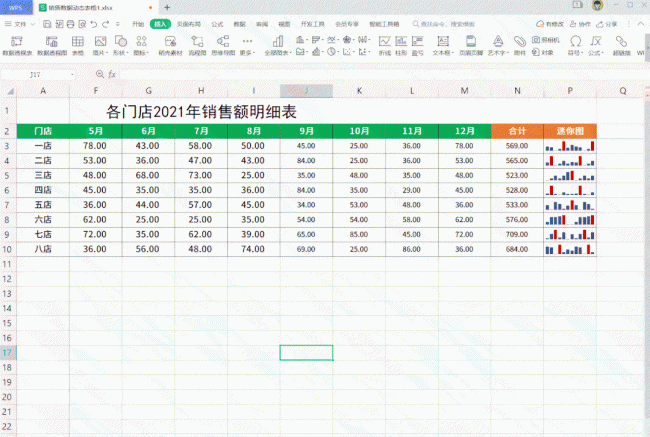Expand the More (更多) insert options
The height and width of the screenshot is (437, 650).
coord(247,46)
